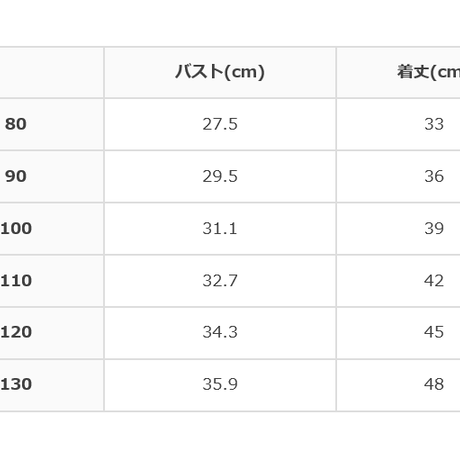The width and height of the screenshot is (460, 460).
Task: Click the length value 45 cell
Action: point(398,332)
